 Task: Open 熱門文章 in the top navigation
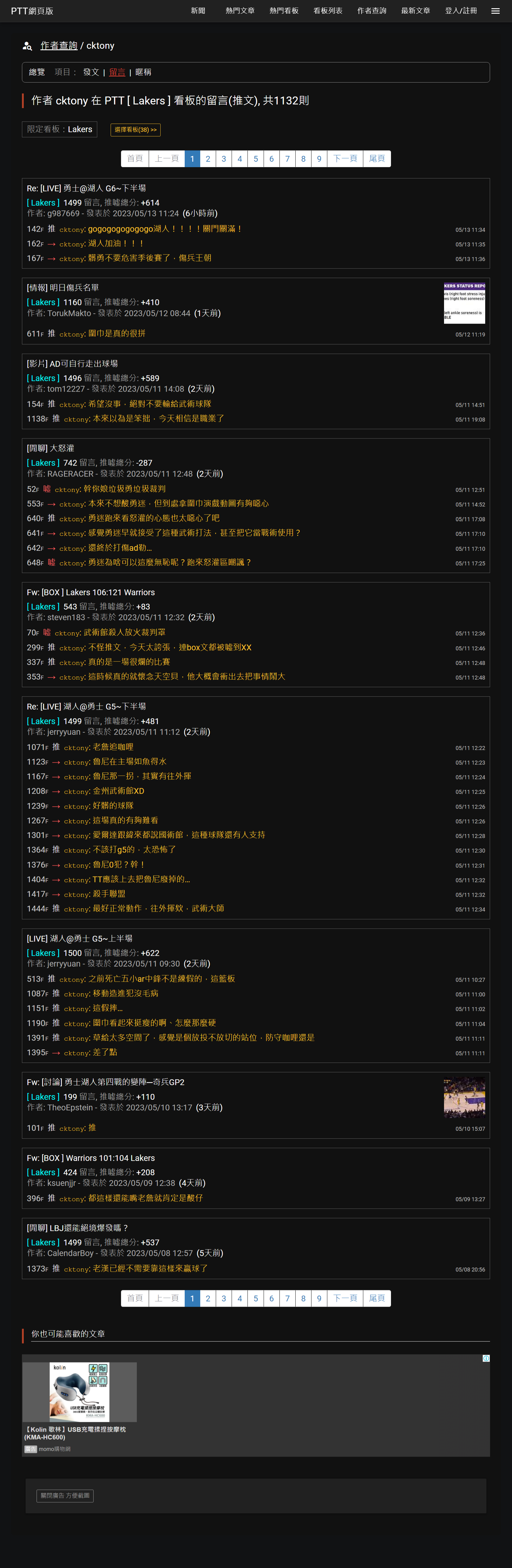click(x=240, y=11)
